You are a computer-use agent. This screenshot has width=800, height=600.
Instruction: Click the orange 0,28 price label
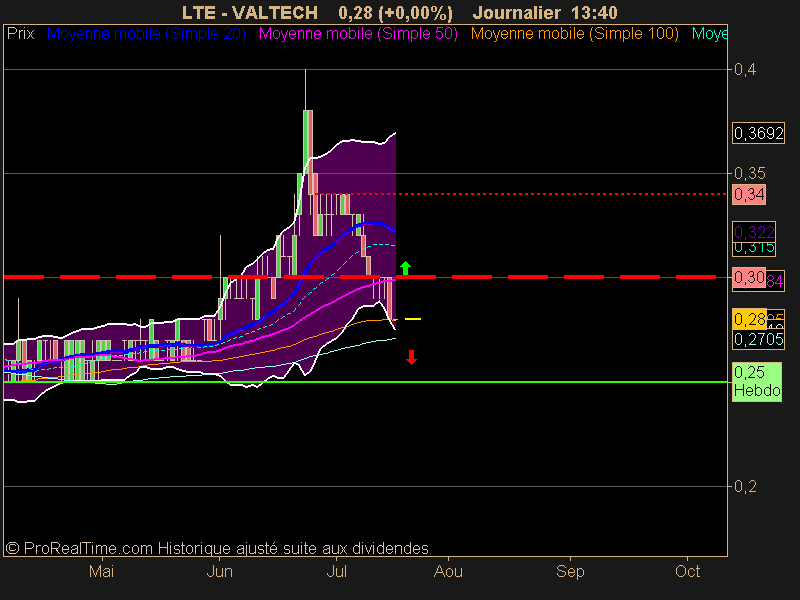[749, 319]
